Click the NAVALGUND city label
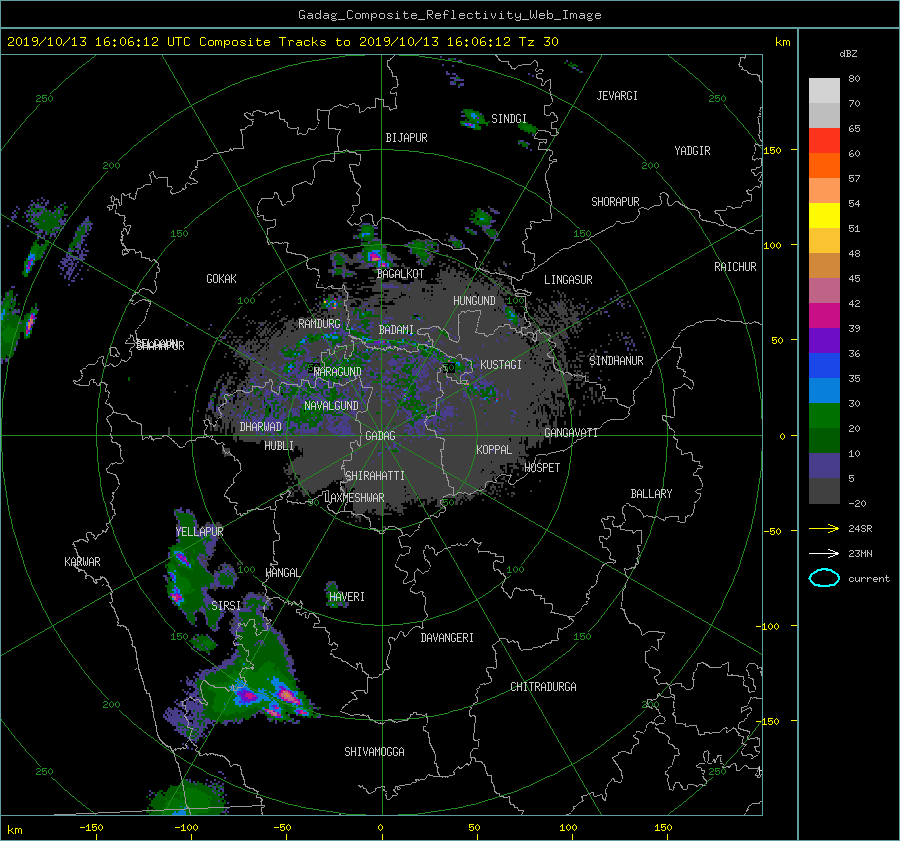The width and height of the screenshot is (900, 841). coord(331,406)
